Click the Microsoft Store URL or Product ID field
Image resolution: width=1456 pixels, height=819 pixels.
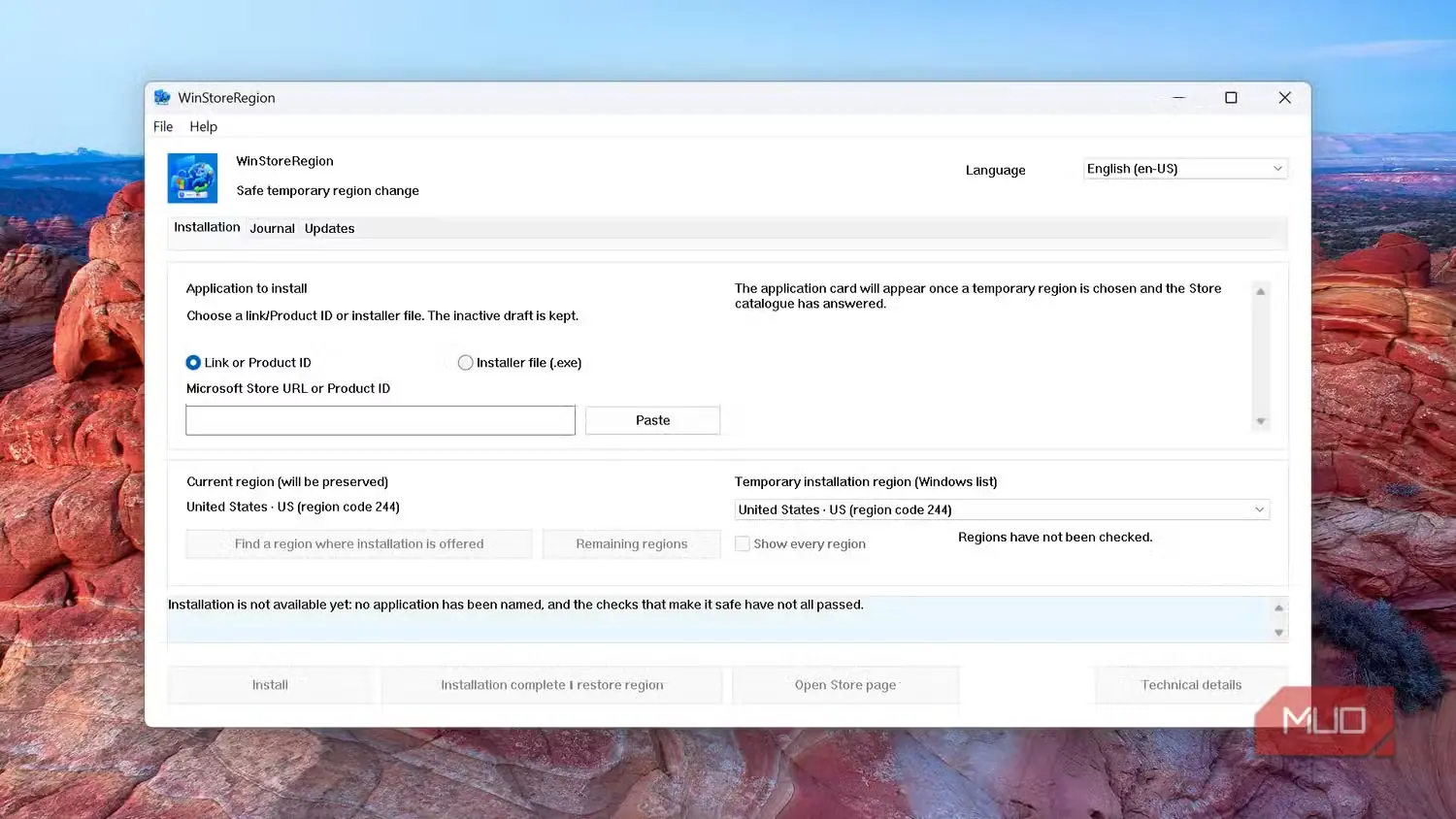[381, 420]
